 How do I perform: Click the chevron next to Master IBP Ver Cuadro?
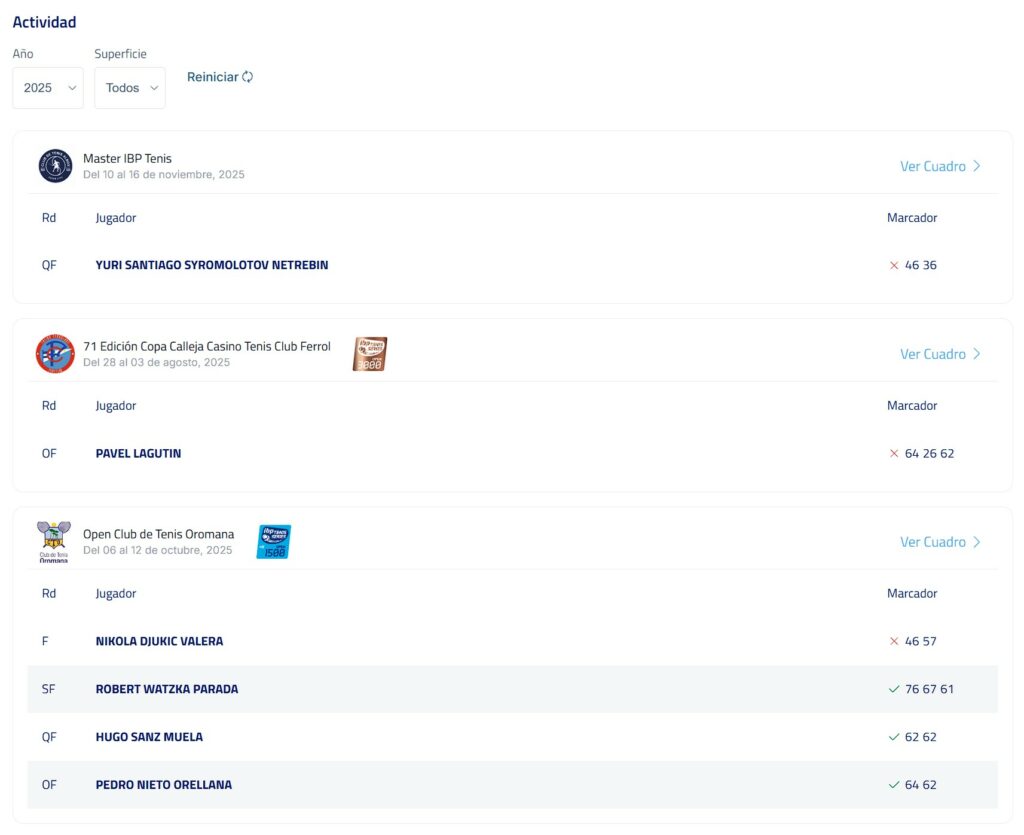pyautogui.click(x=977, y=167)
